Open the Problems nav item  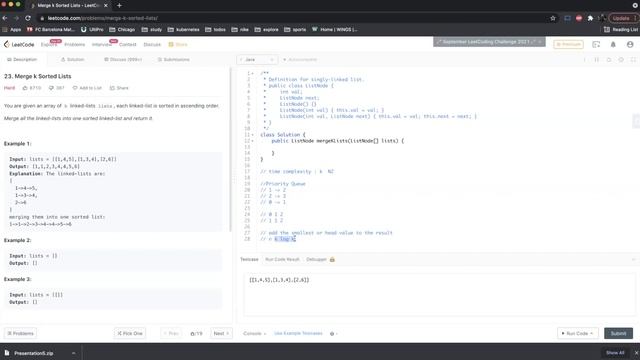point(75,44)
